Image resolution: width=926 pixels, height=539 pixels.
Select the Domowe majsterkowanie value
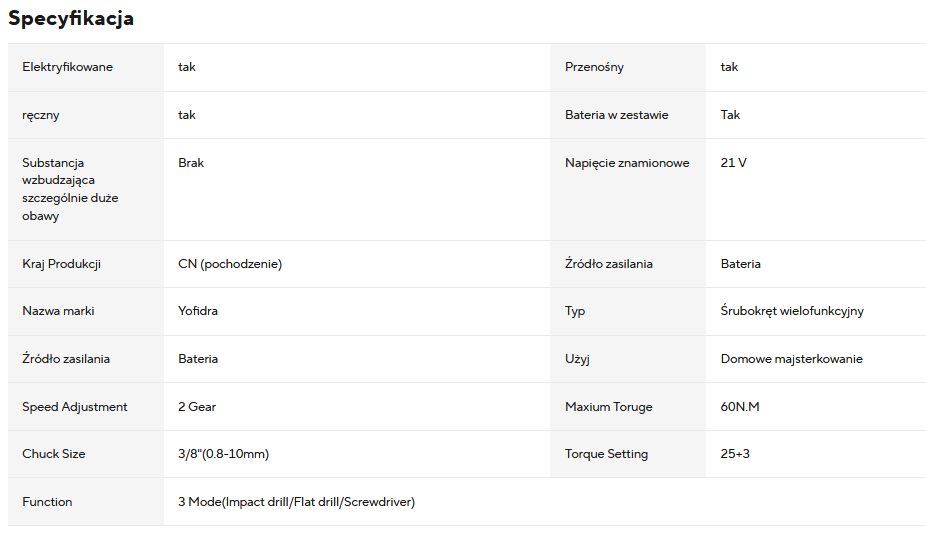[791, 359]
